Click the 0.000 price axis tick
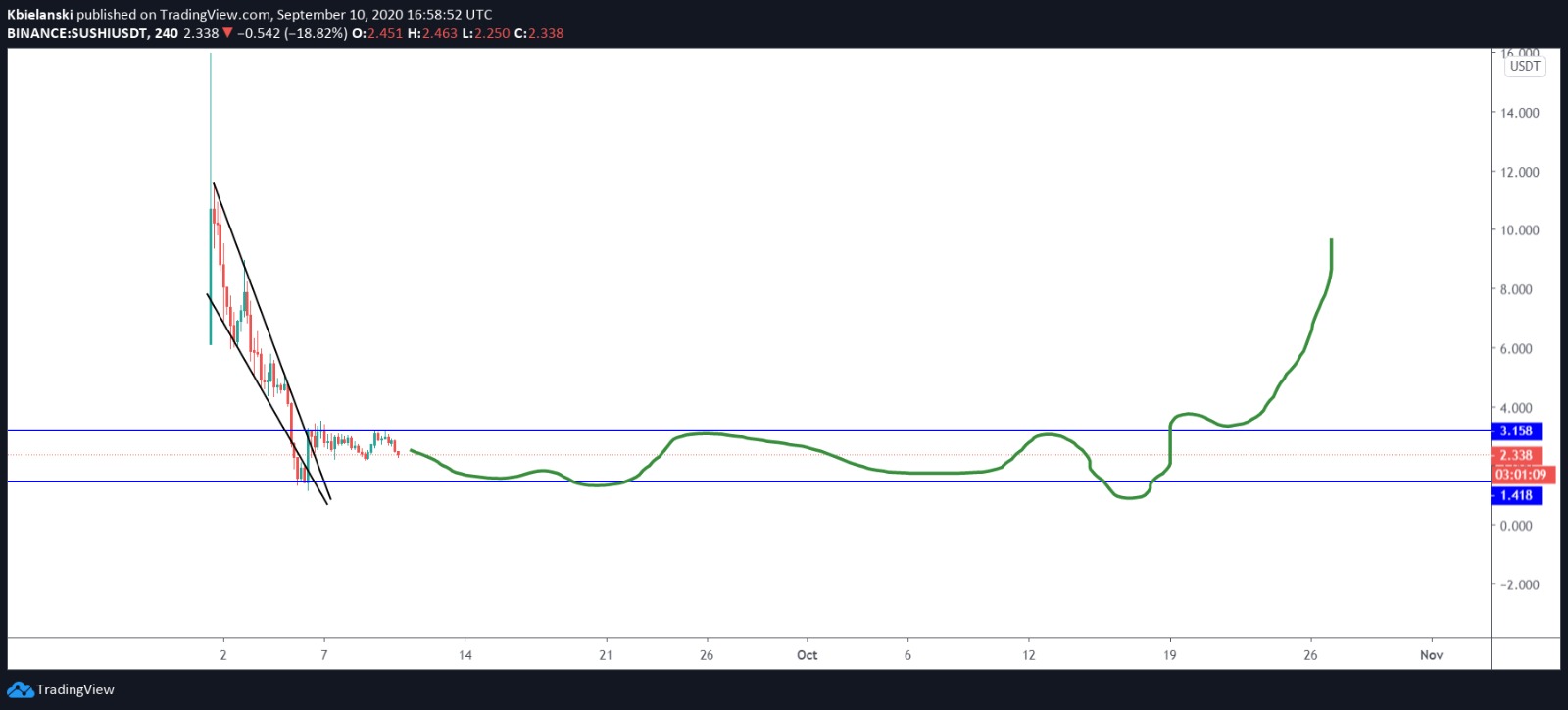This screenshot has height=710, width=1568. [1516, 526]
